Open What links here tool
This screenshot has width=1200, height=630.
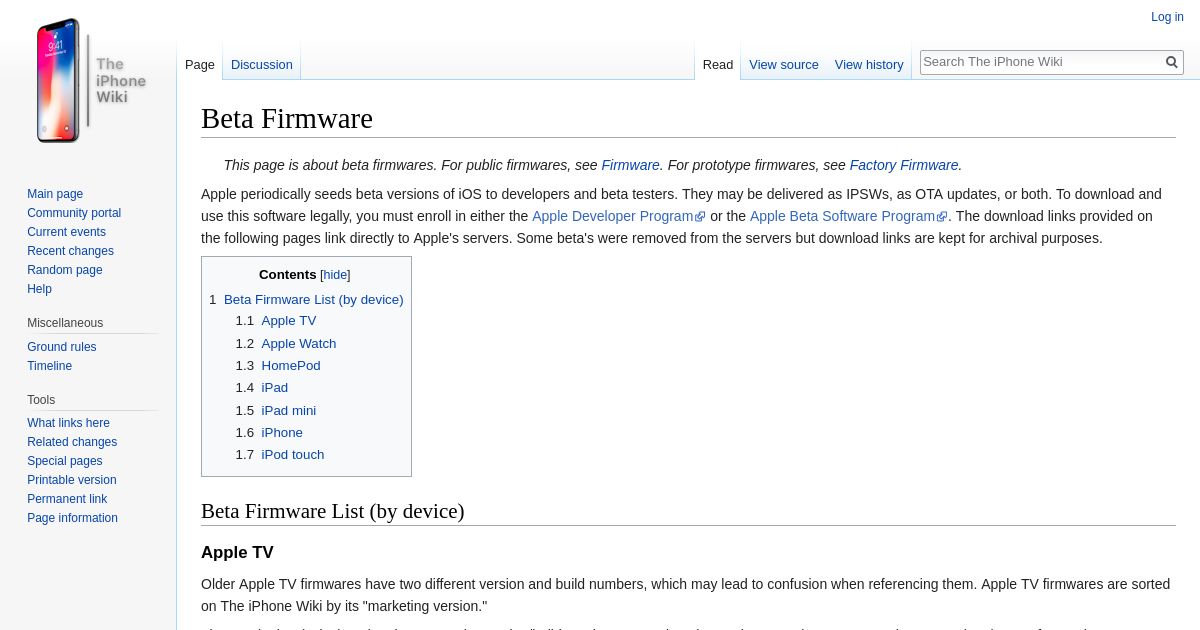click(x=68, y=423)
